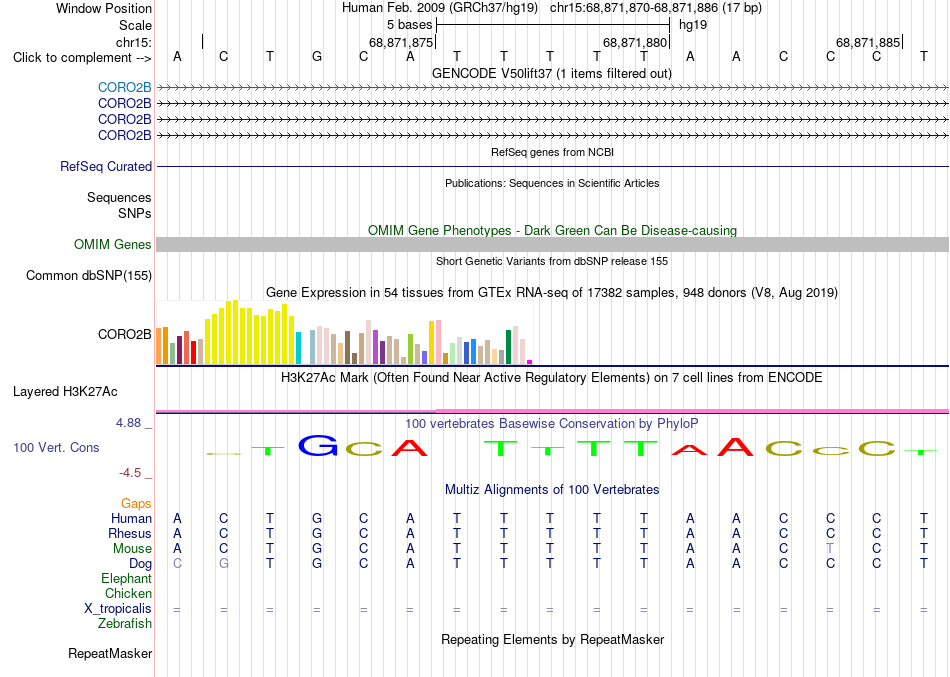Screen dimensions: 950x677
Task: Click the gray OMIM Genes item bar
Action: [x=552, y=244]
